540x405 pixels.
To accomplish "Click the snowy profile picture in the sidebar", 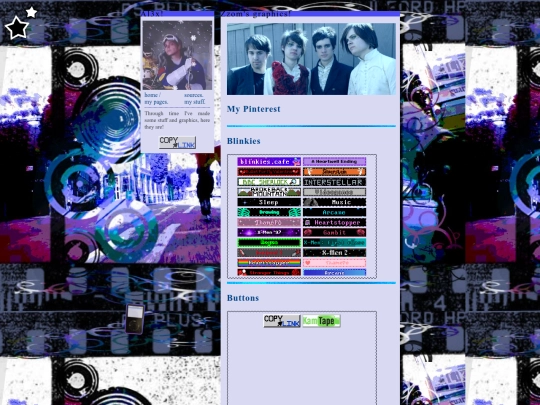I will click(177, 55).
